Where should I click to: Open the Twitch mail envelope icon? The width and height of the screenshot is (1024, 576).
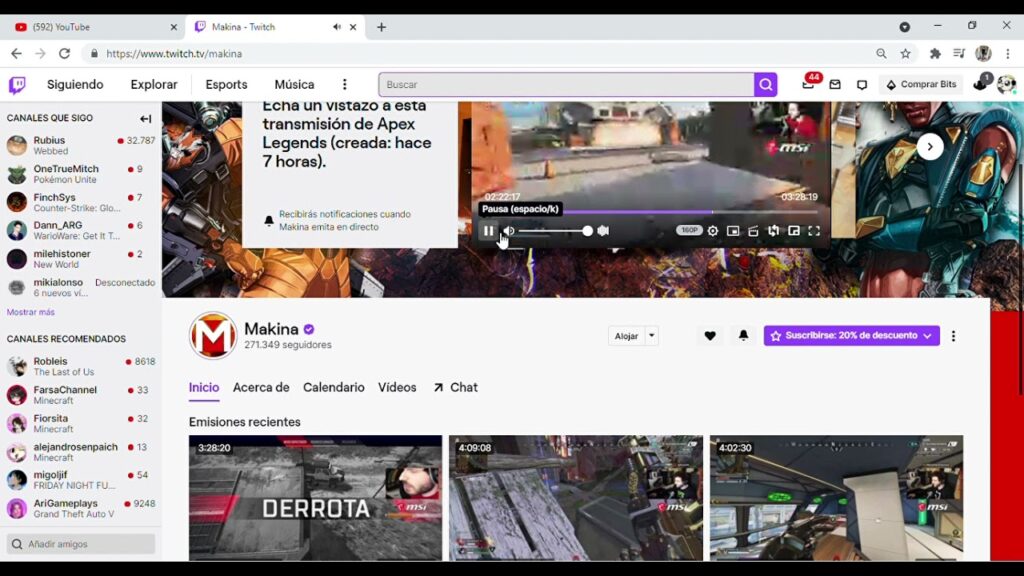pos(835,85)
